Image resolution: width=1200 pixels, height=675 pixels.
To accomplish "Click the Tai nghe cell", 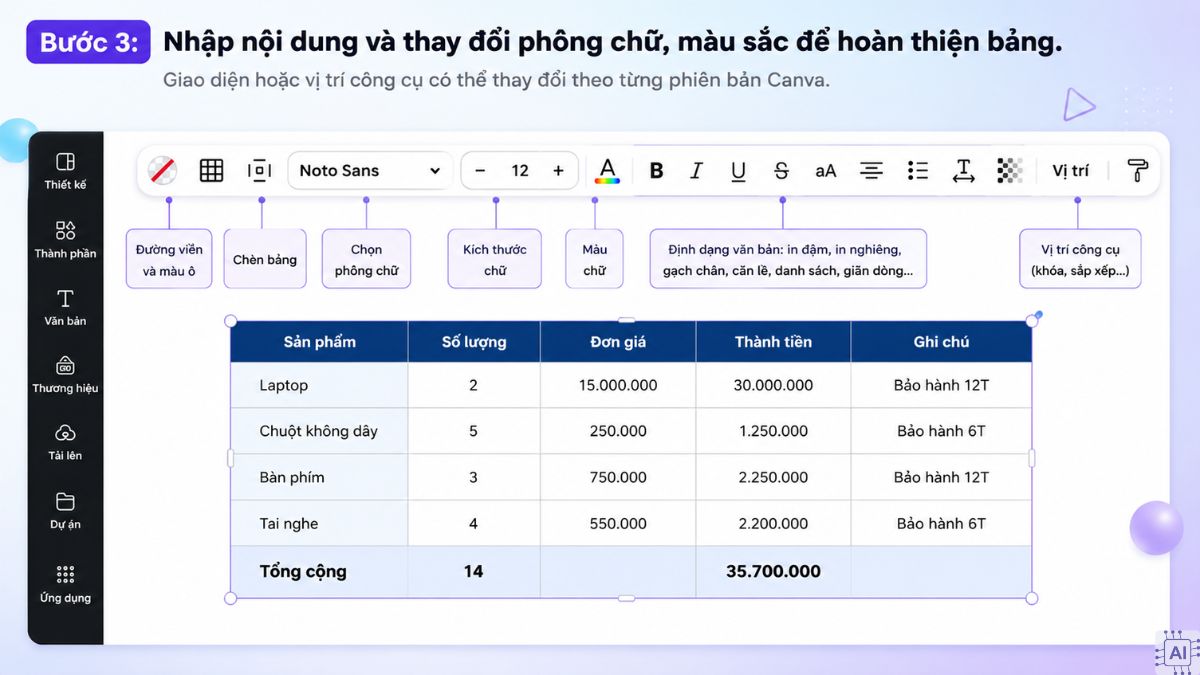I will 319,523.
